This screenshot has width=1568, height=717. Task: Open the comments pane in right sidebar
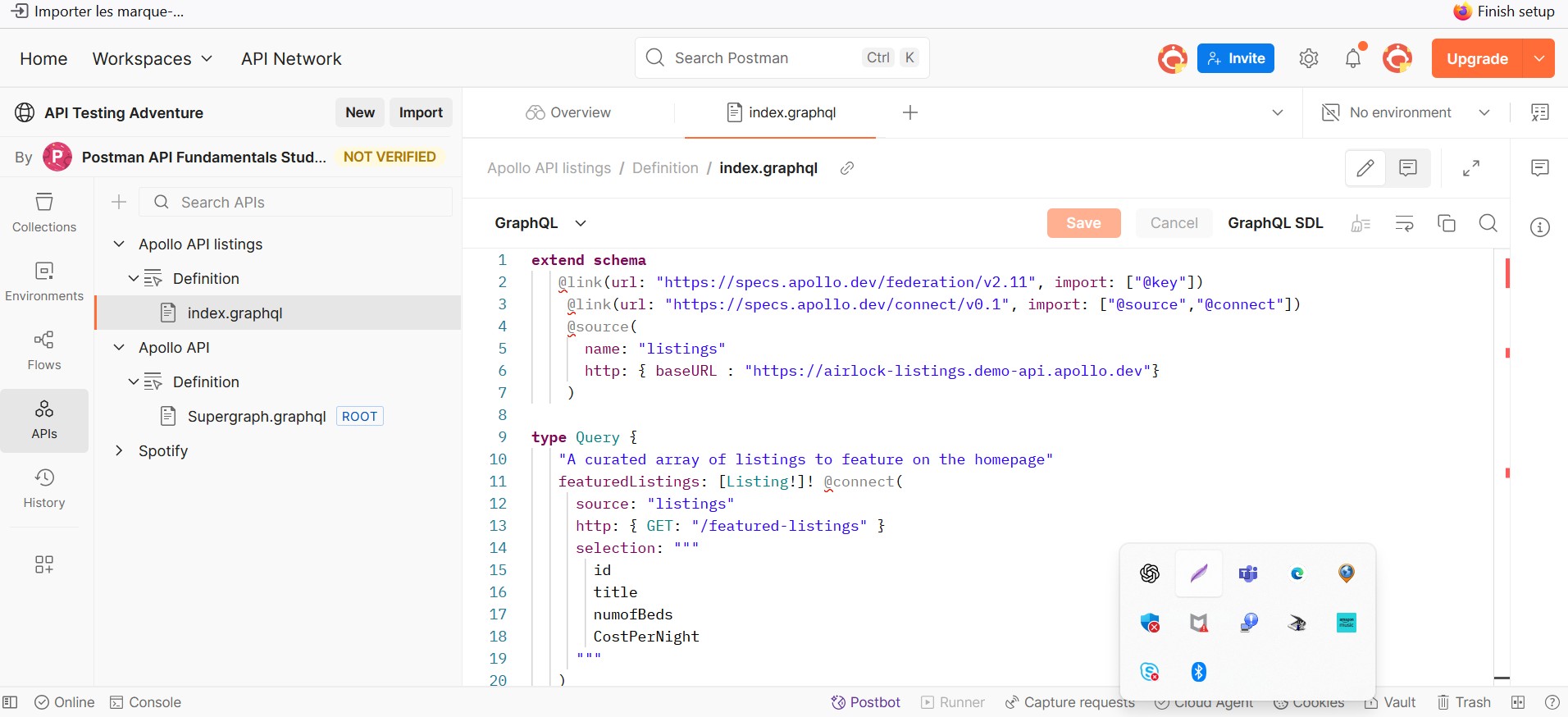pos(1540,168)
